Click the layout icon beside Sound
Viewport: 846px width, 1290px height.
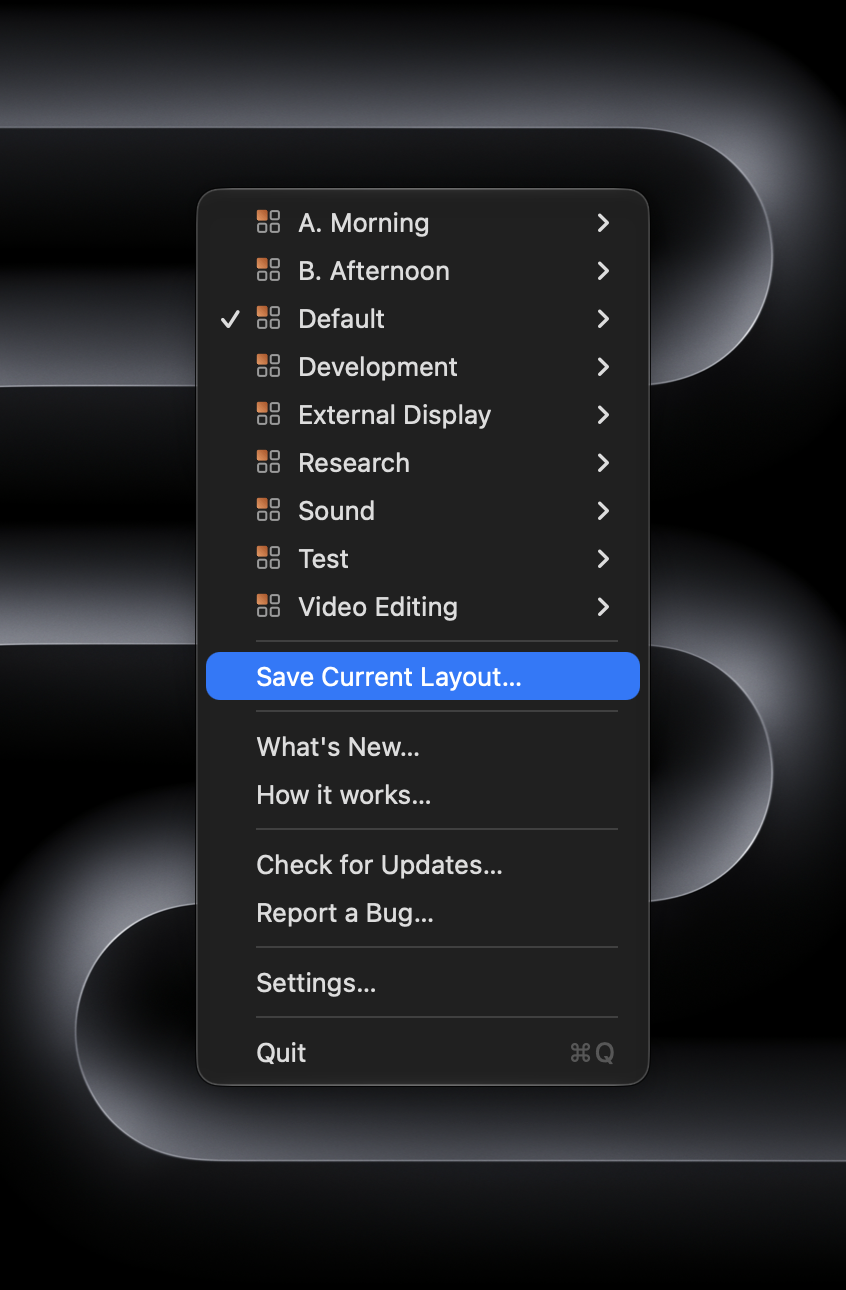tap(268, 510)
